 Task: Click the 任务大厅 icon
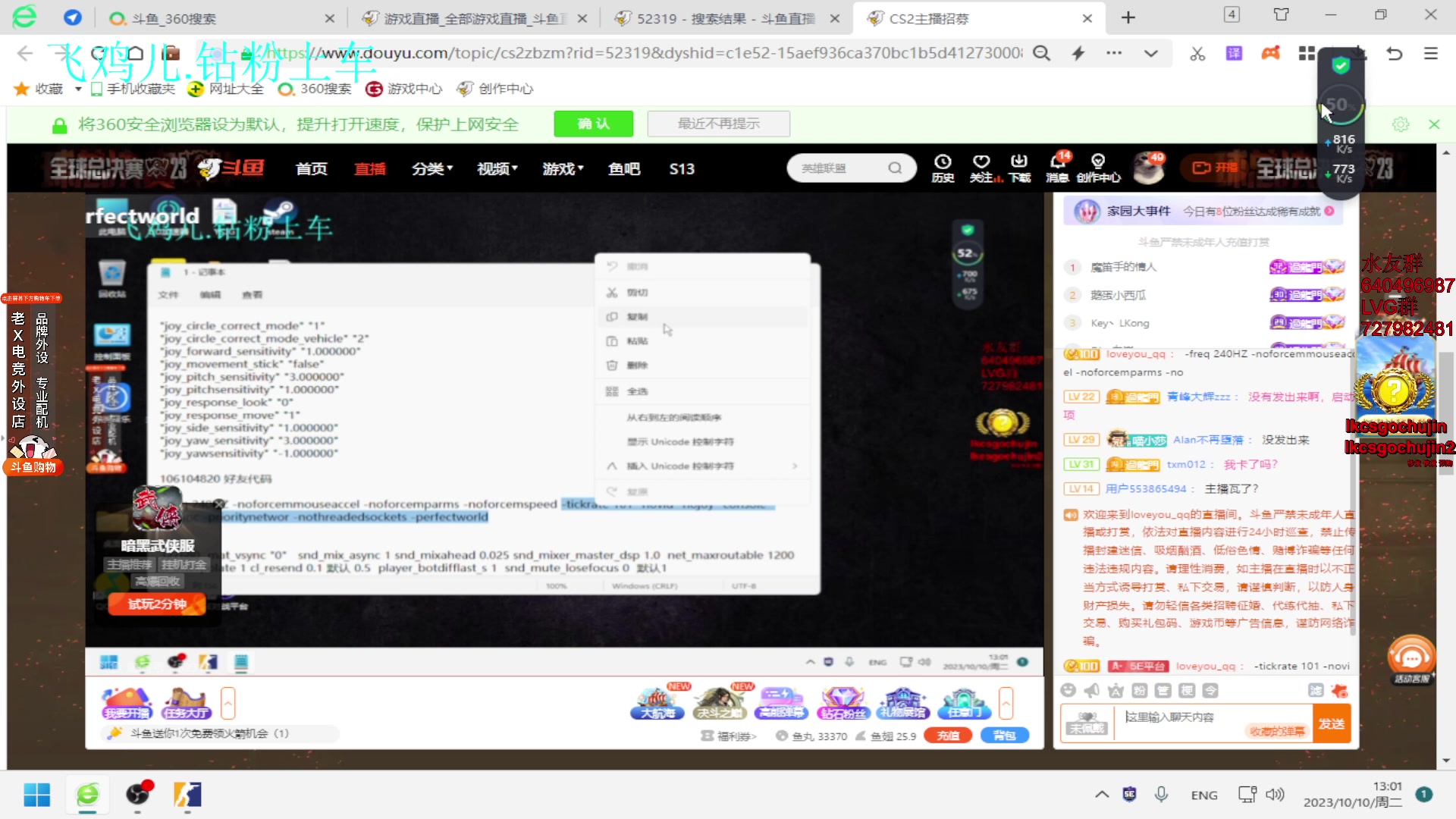click(187, 702)
